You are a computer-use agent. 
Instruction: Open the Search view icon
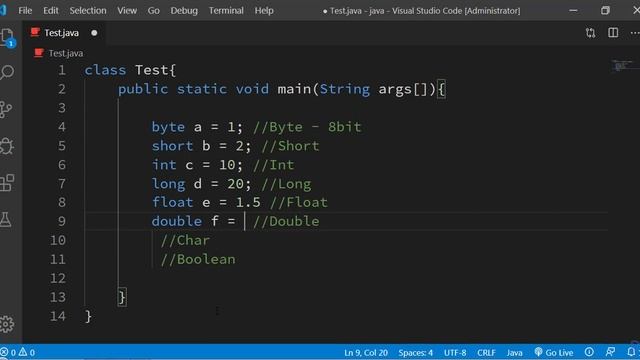(x=7, y=73)
